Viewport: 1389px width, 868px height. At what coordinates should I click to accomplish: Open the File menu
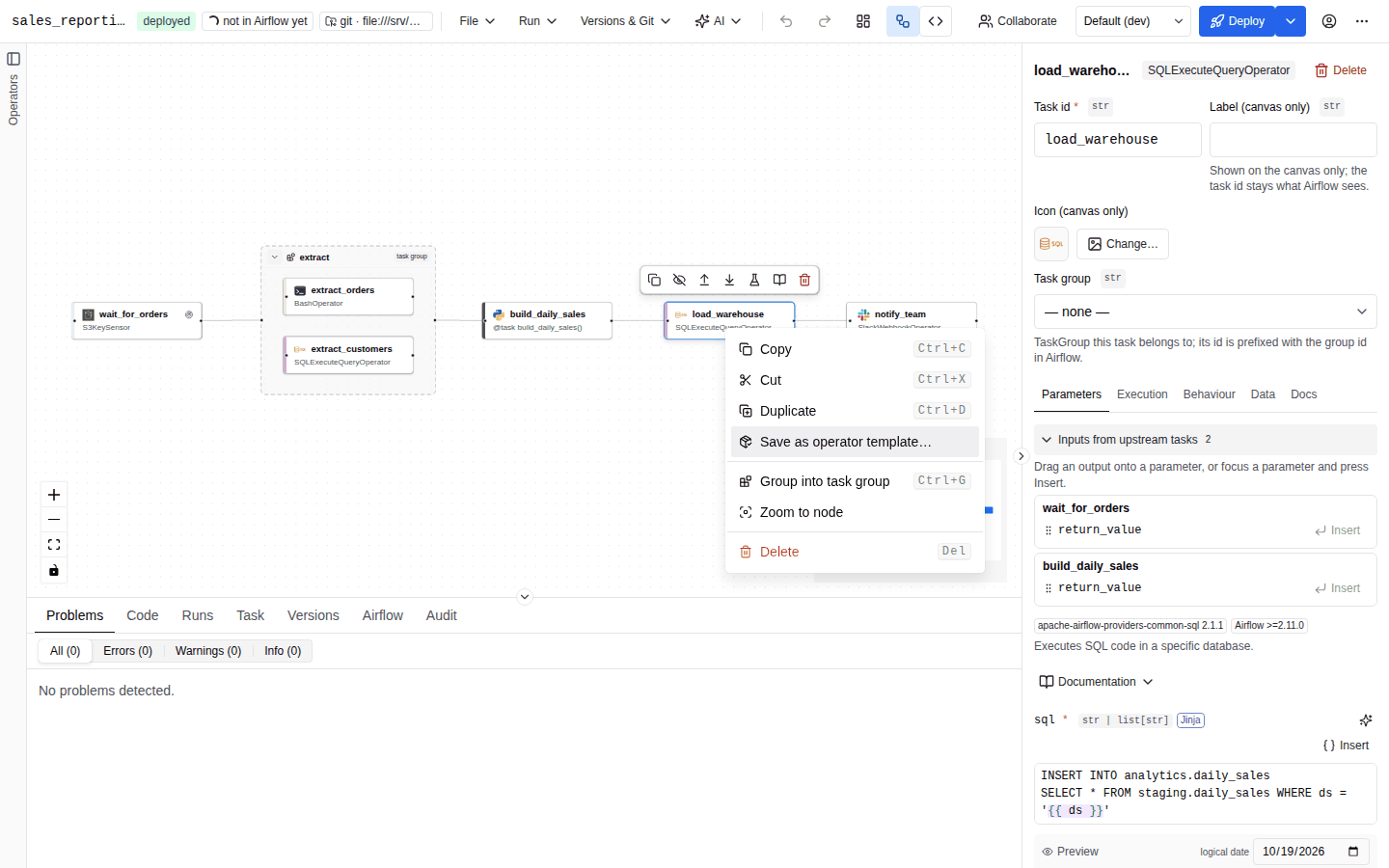coord(477,21)
